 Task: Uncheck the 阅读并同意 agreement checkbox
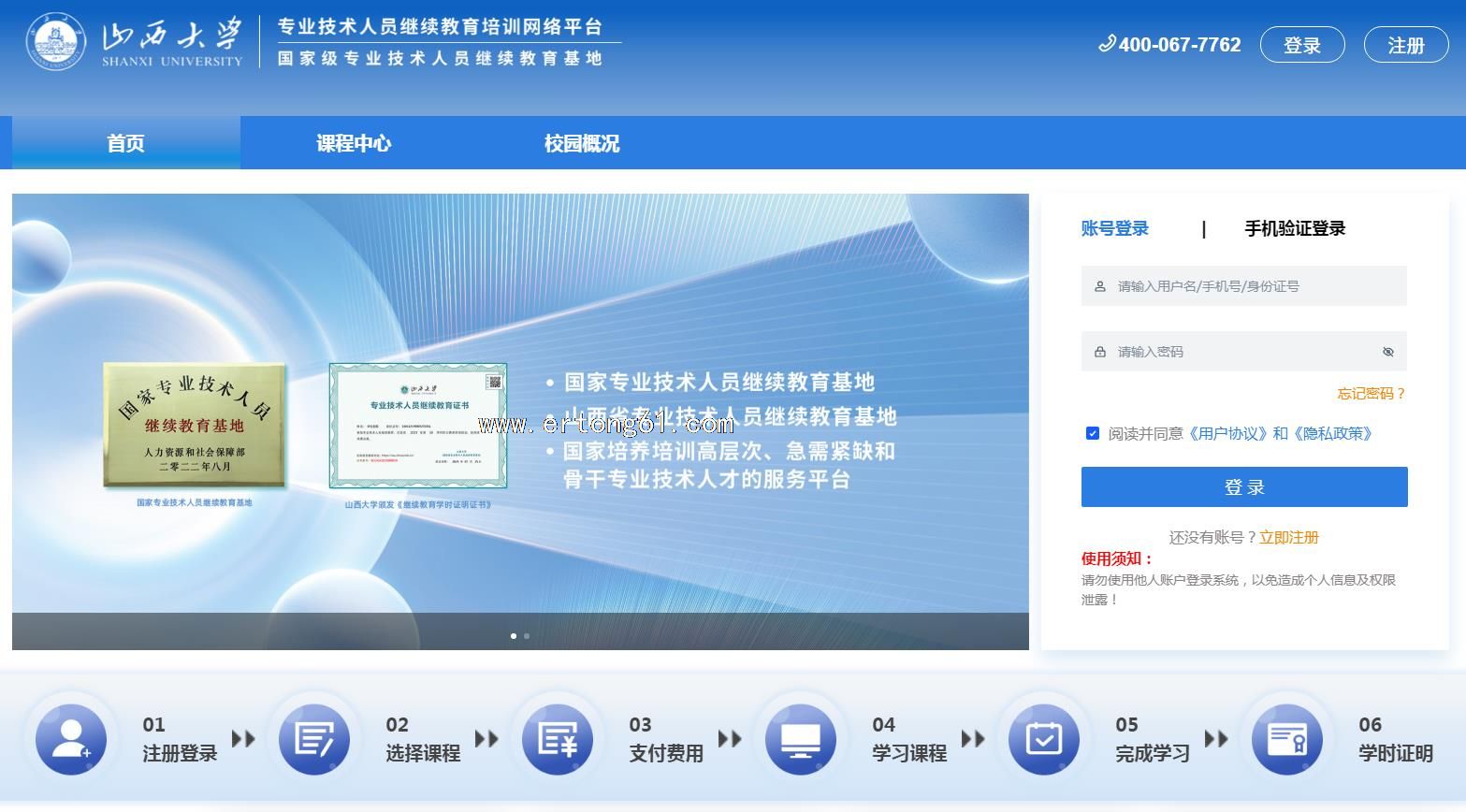(1092, 433)
